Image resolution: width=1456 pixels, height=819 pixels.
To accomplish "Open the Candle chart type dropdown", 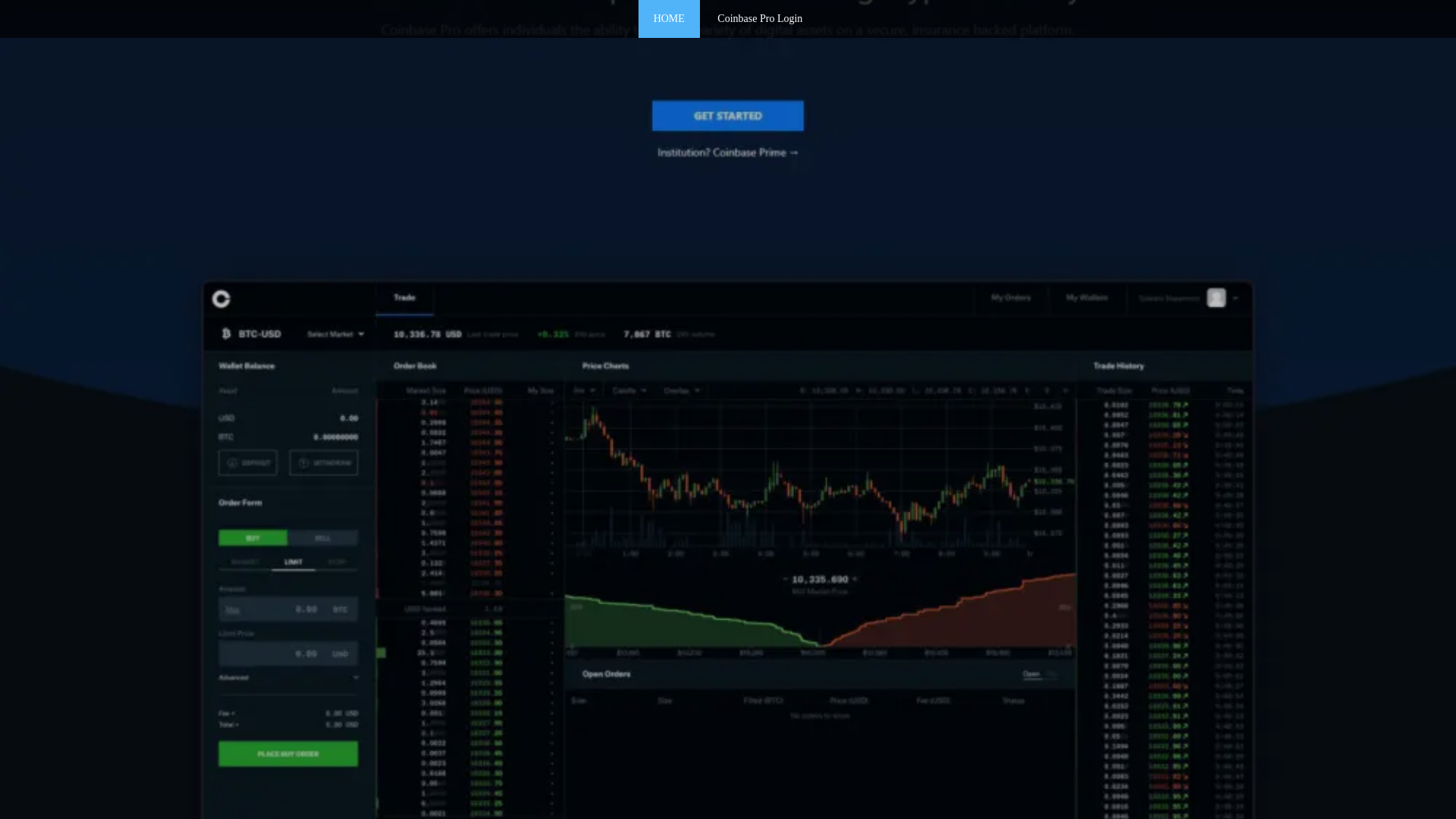I will (629, 391).
